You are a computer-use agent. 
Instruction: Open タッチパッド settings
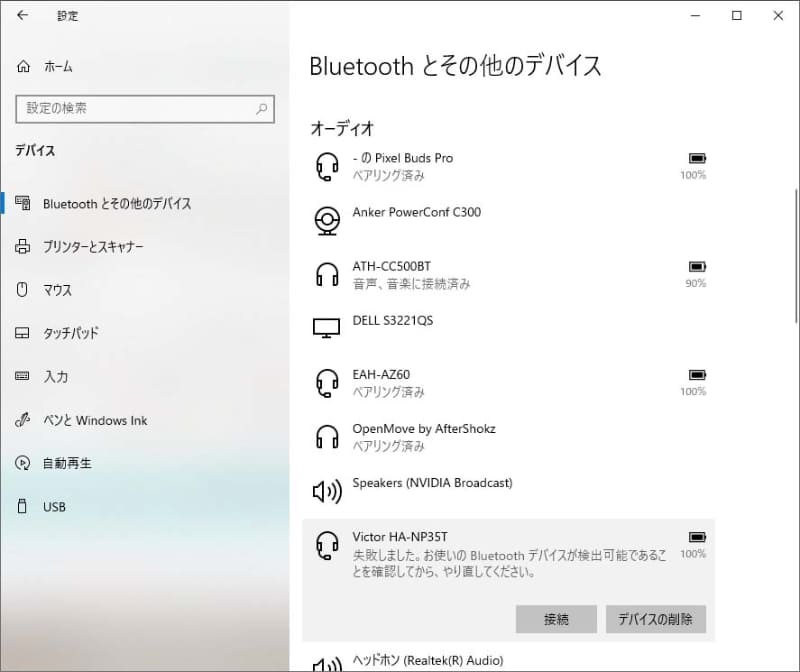coord(71,333)
